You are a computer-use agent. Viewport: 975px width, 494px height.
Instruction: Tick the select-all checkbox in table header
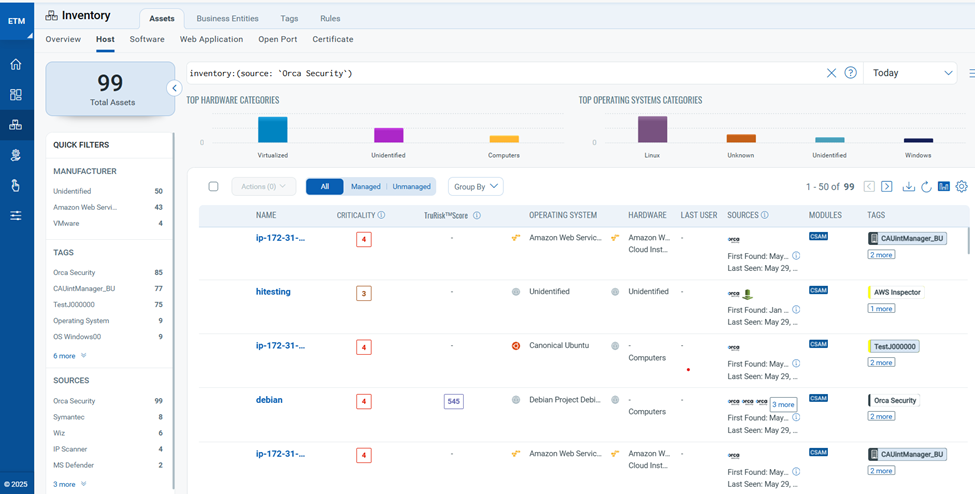pyautogui.click(x=213, y=186)
